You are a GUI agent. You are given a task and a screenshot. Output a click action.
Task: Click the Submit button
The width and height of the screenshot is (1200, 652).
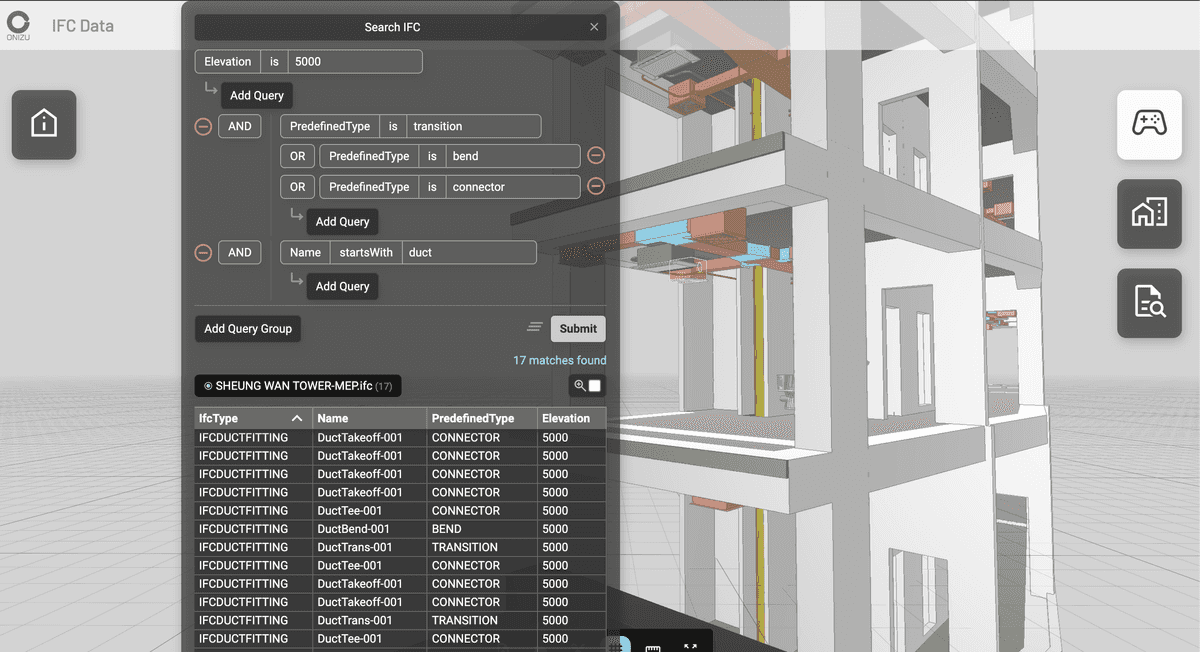578,329
